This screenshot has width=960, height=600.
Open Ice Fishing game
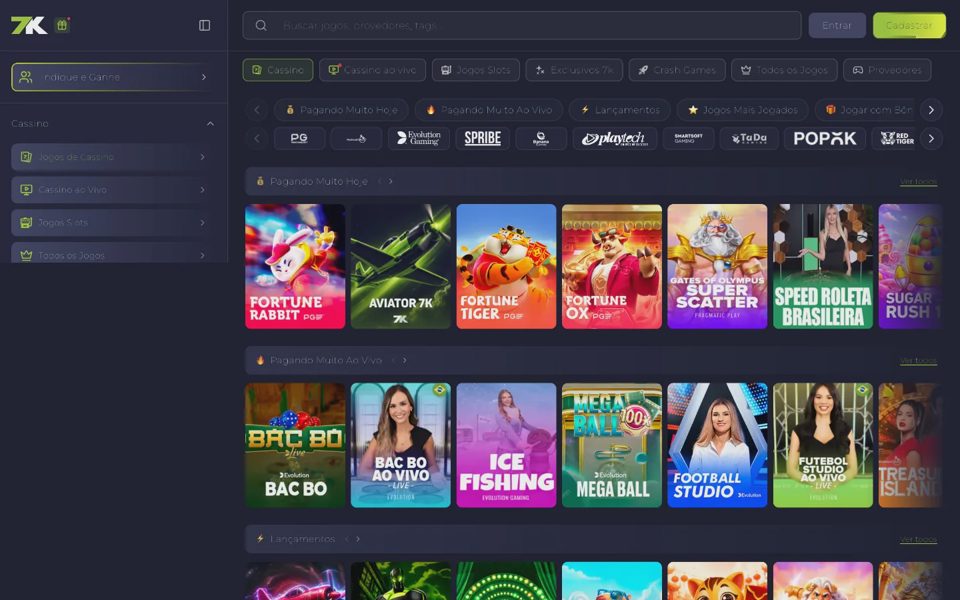coord(506,445)
